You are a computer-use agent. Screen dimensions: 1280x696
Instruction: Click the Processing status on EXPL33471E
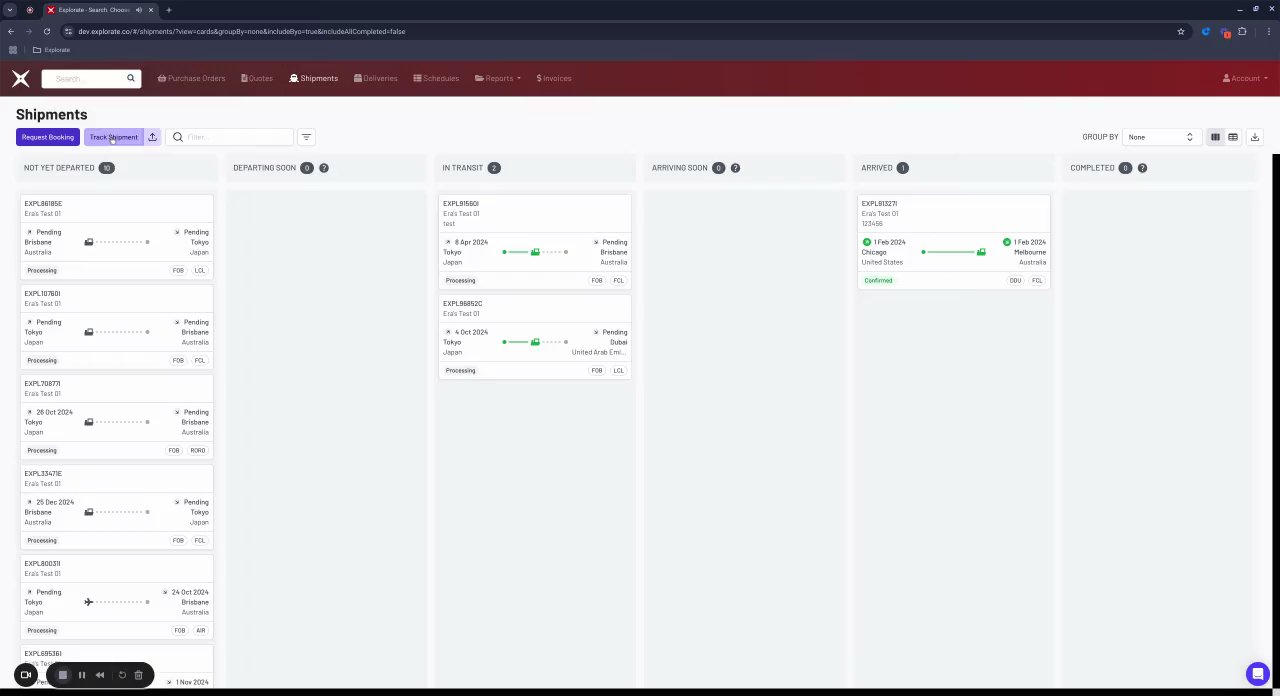[x=42, y=541]
